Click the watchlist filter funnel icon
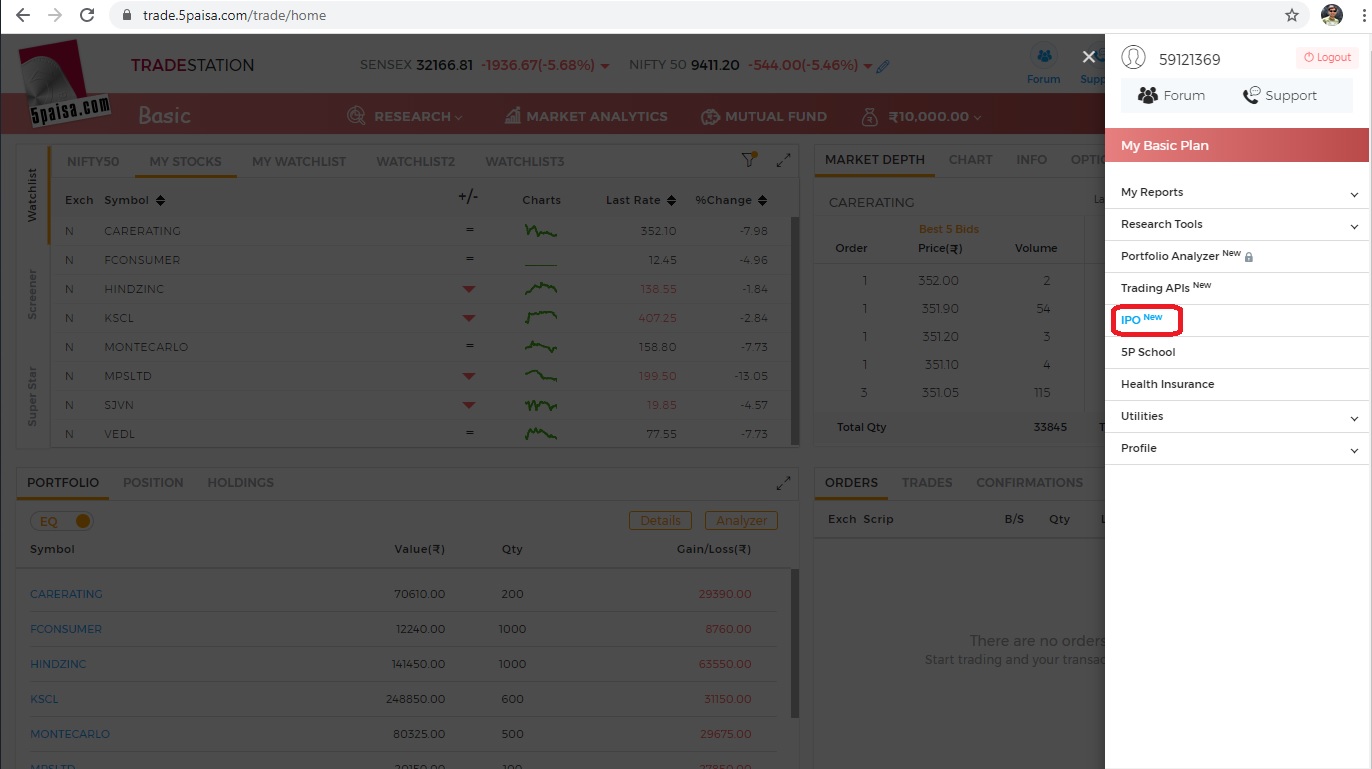This screenshot has width=1372, height=769. (749, 160)
